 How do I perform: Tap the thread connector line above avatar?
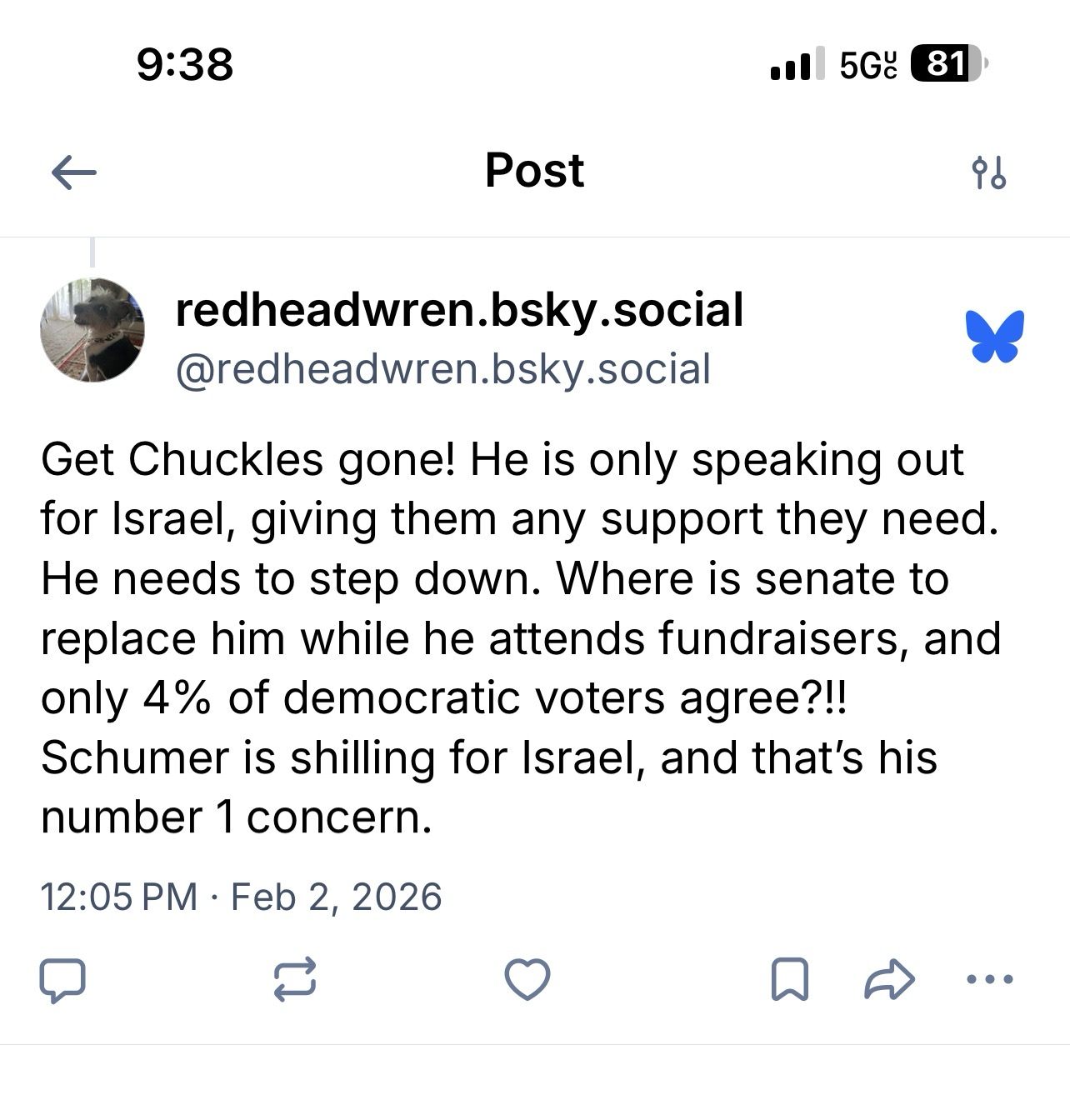click(x=92, y=252)
